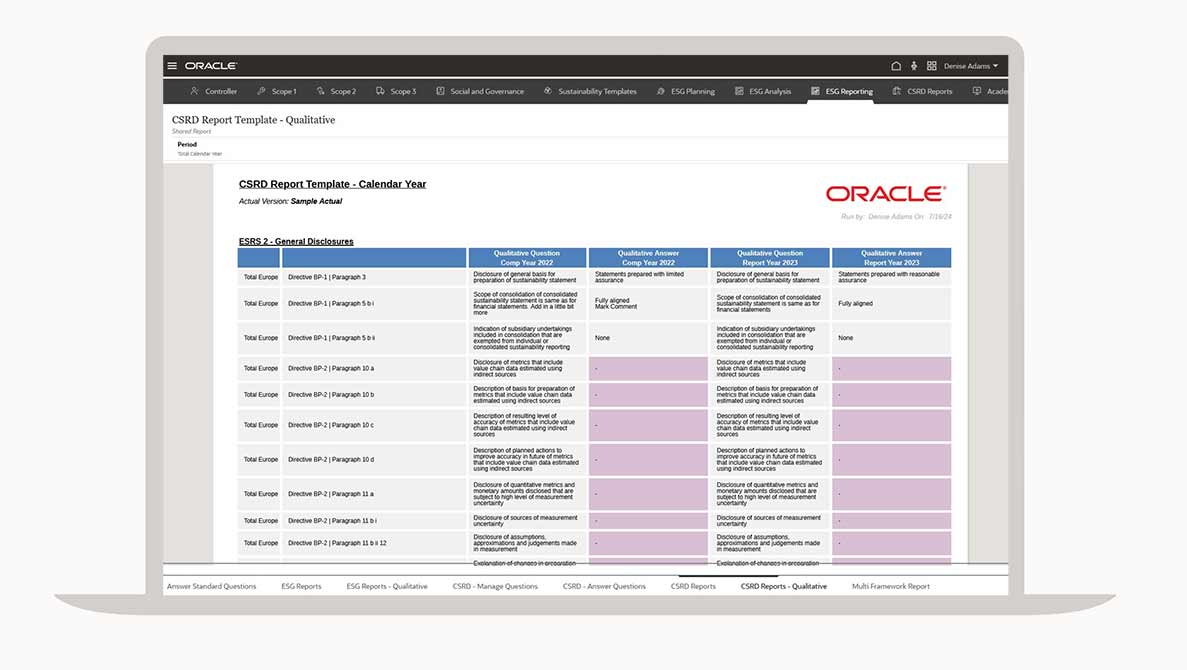Click the Social and Governance icon

pos(440,91)
